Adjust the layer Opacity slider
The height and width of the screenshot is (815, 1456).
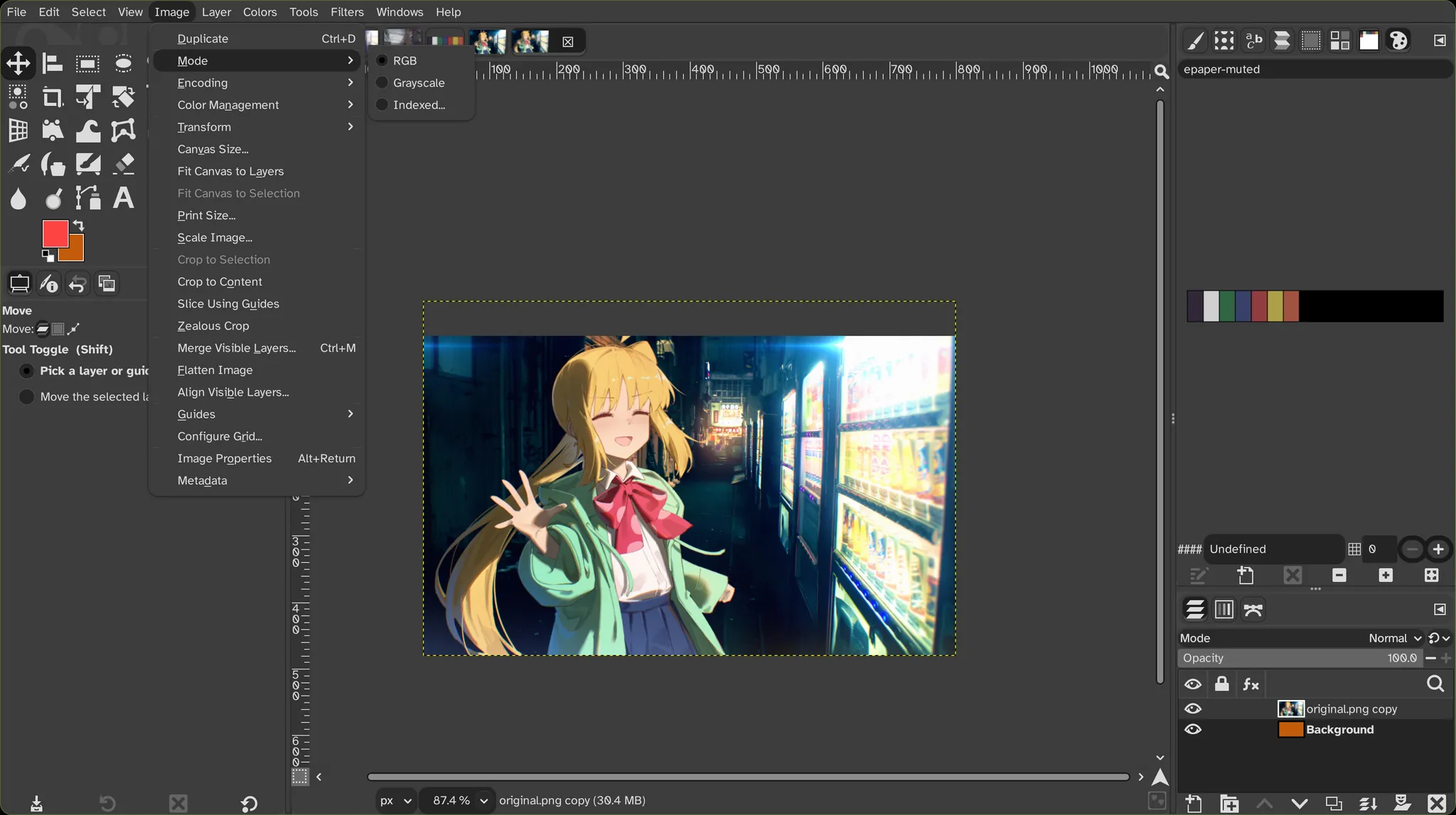[1300, 658]
